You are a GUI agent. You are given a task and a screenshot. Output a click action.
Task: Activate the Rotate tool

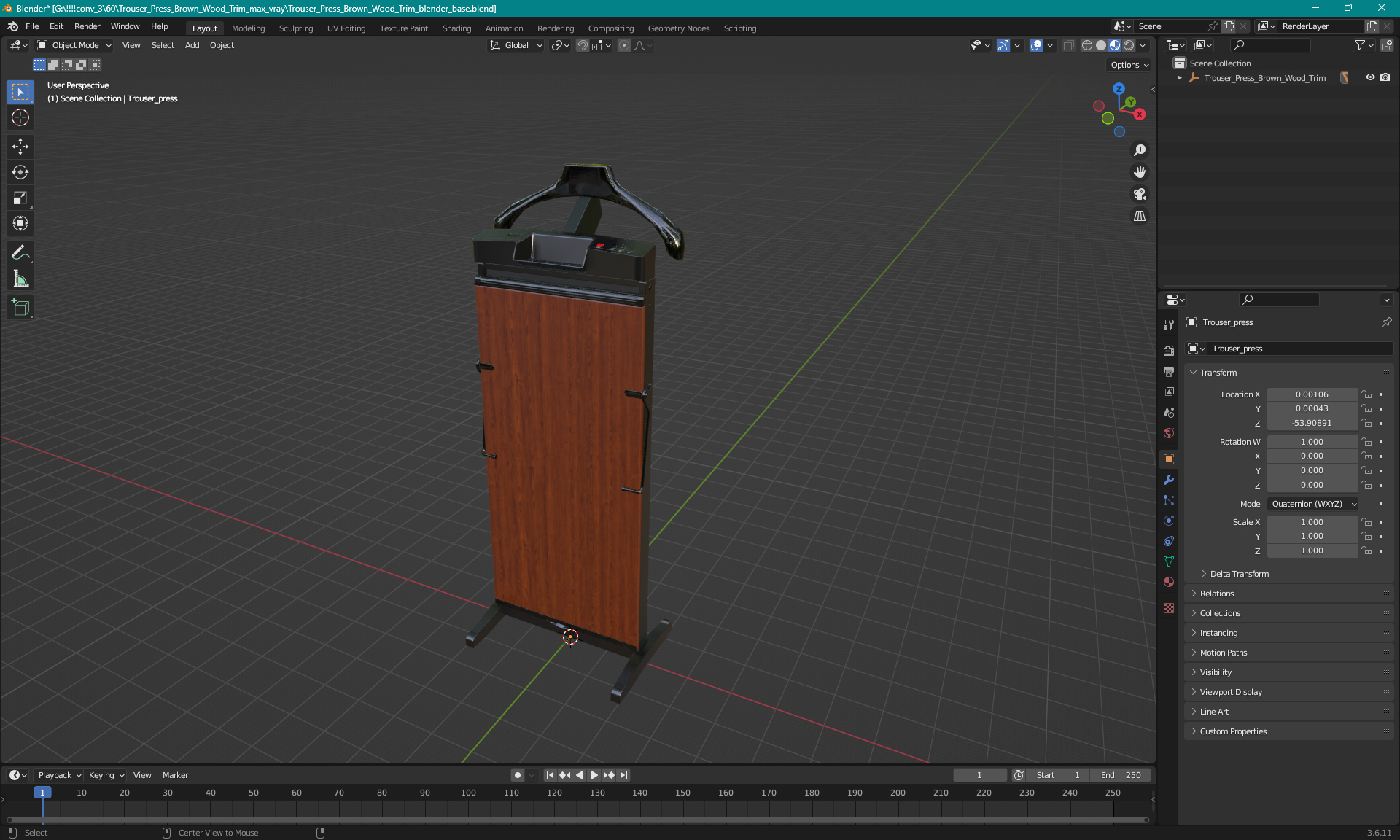click(x=20, y=172)
